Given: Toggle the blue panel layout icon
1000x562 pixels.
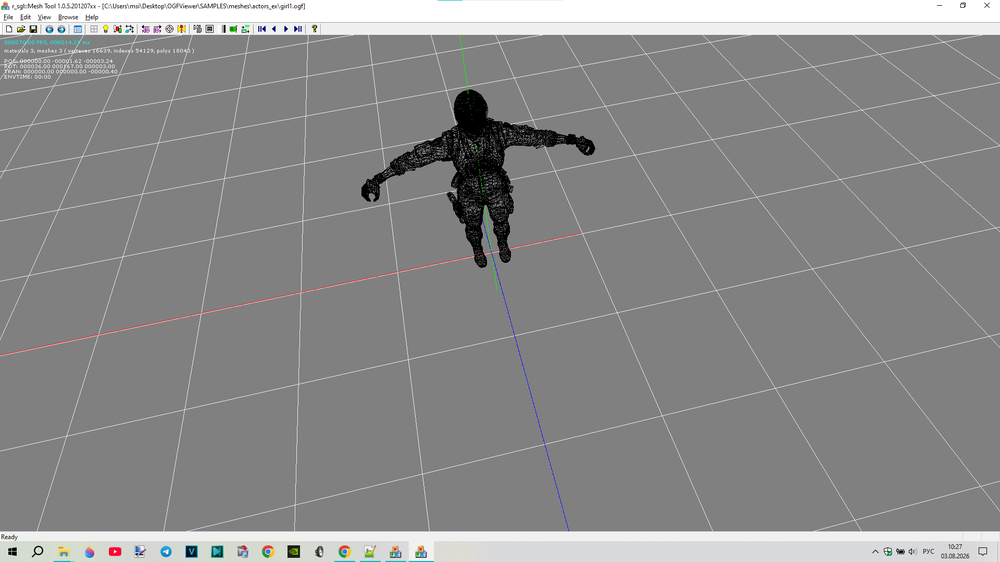Looking at the screenshot, I should [x=78, y=29].
